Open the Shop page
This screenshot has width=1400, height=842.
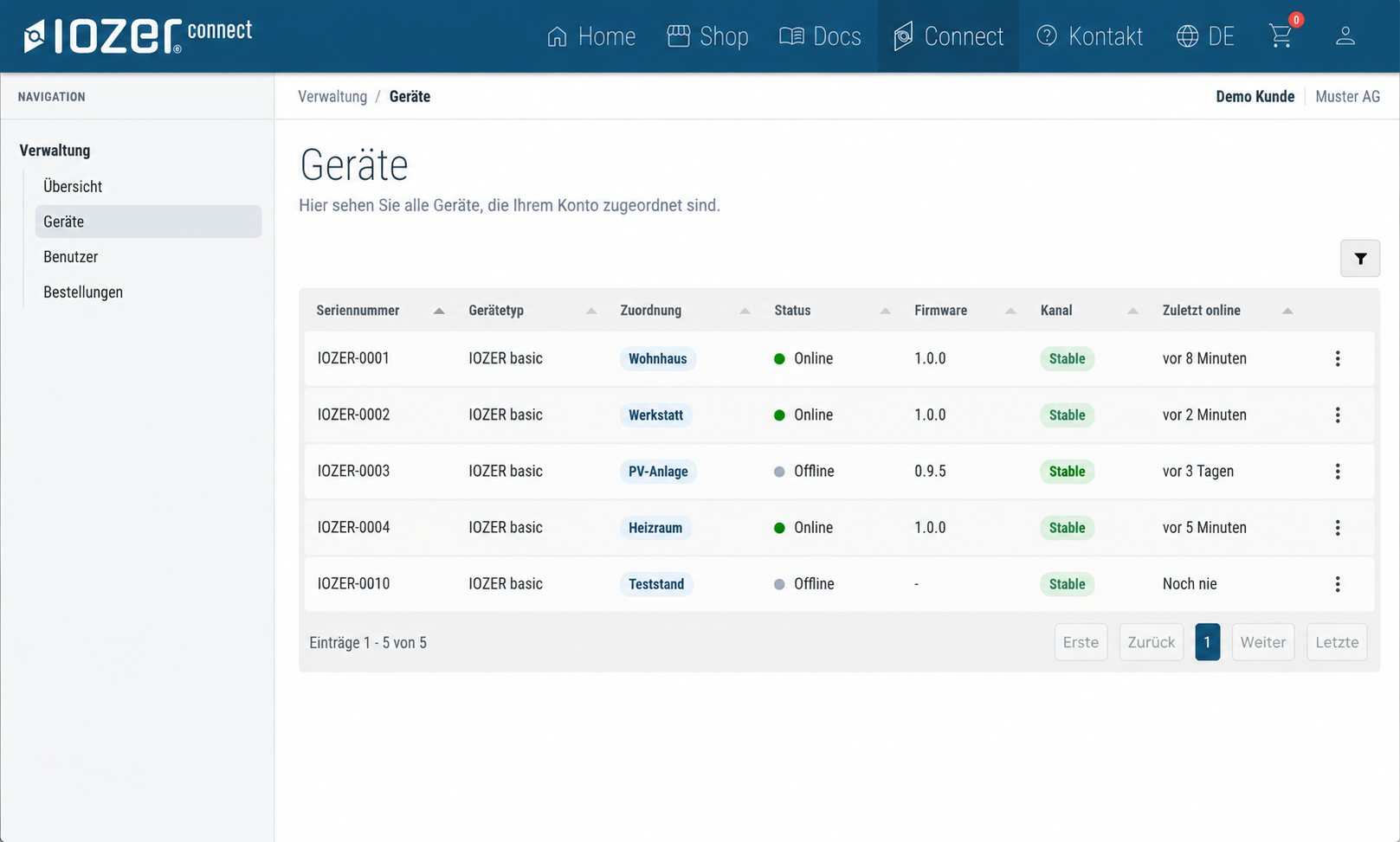pyautogui.click(x=707, y=36)
